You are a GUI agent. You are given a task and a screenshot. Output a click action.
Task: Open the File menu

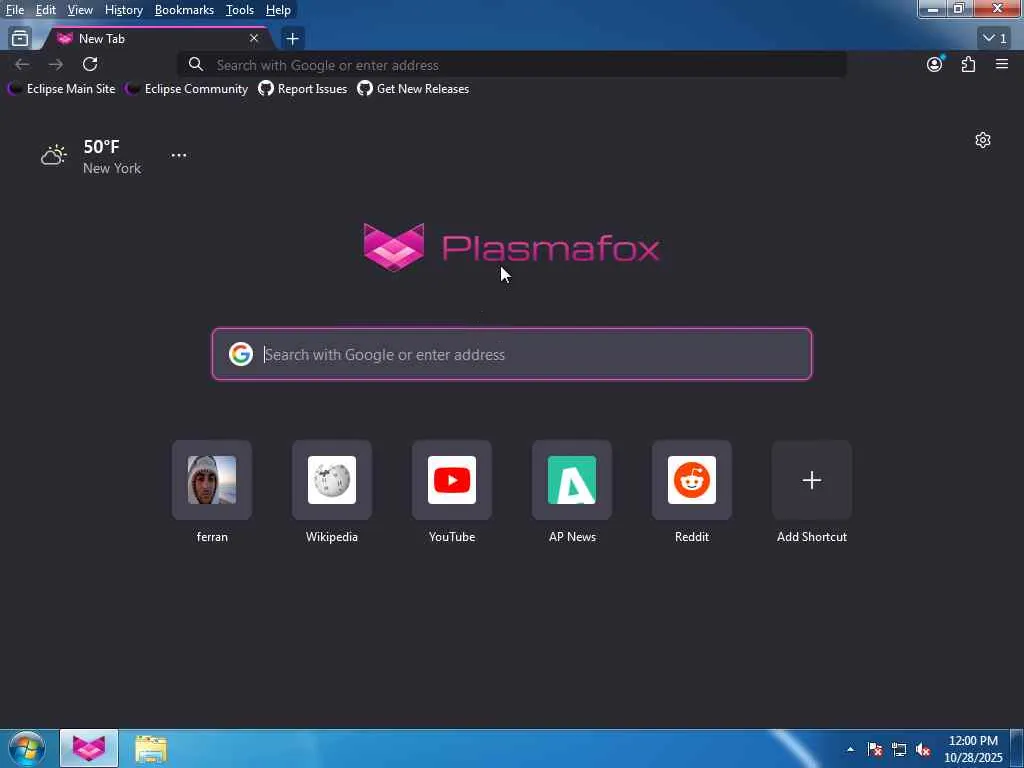[14, 10]
